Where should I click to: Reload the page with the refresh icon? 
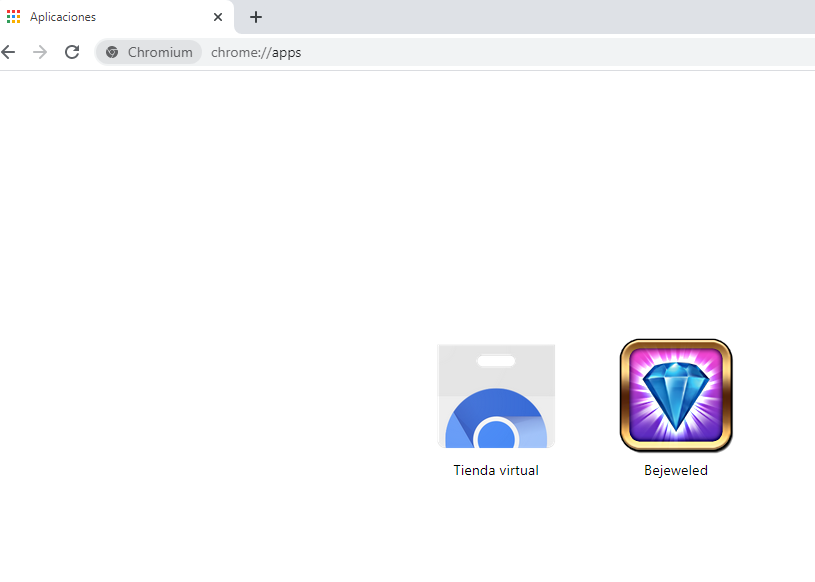72,52
